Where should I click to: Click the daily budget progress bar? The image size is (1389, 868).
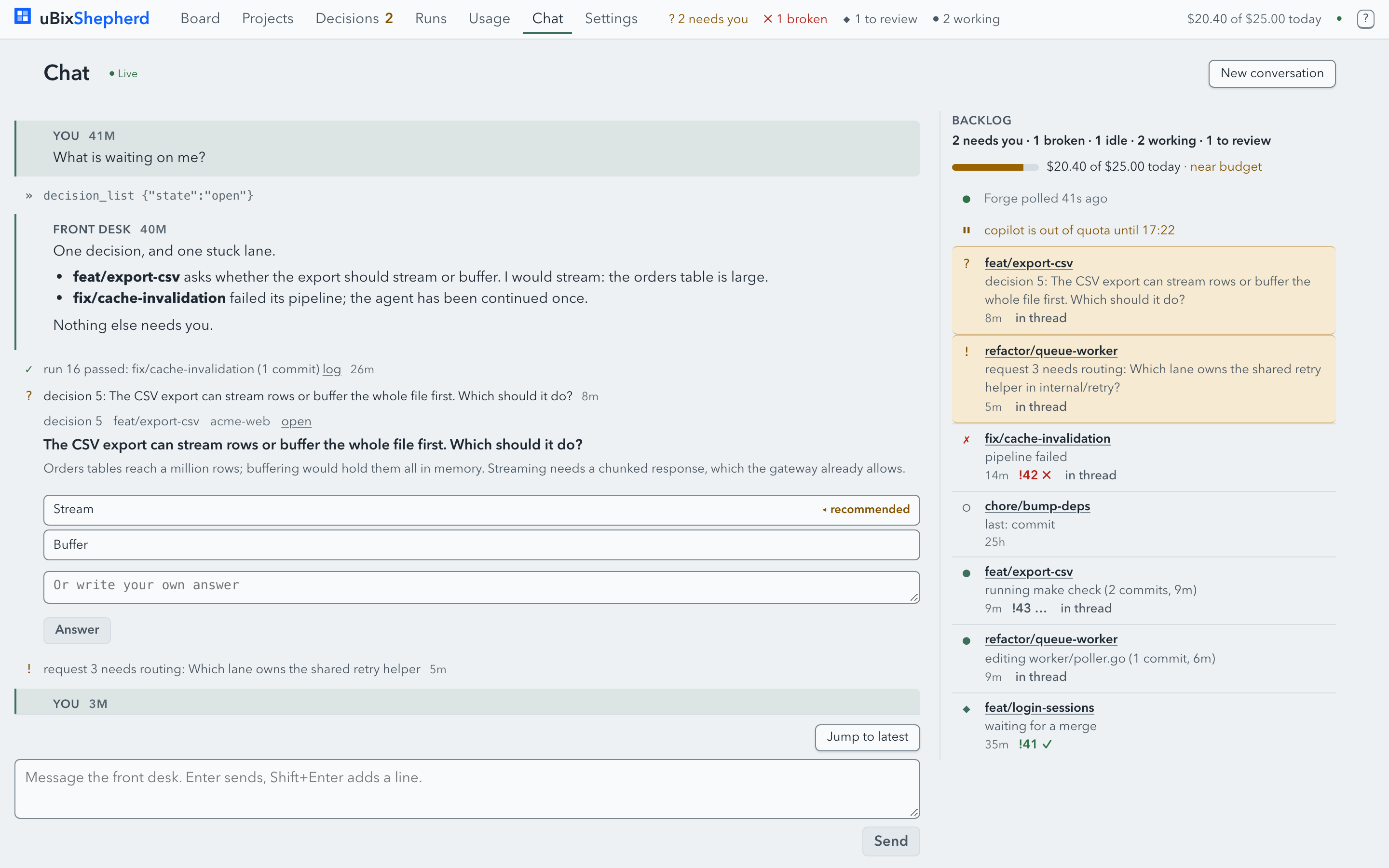coord(994,167)
